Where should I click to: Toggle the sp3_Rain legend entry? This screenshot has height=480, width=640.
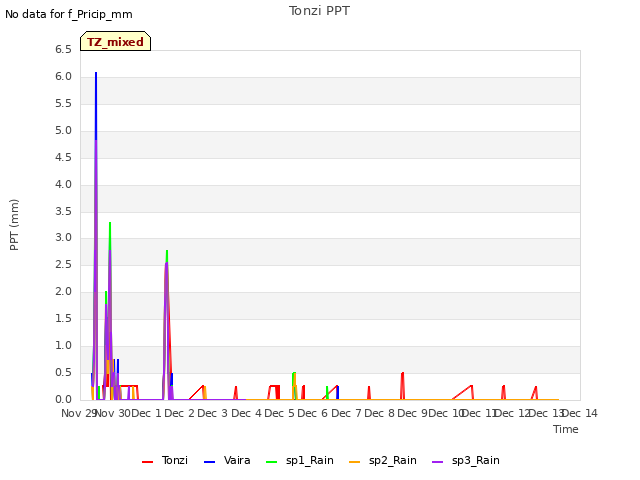tap(466, 460)
